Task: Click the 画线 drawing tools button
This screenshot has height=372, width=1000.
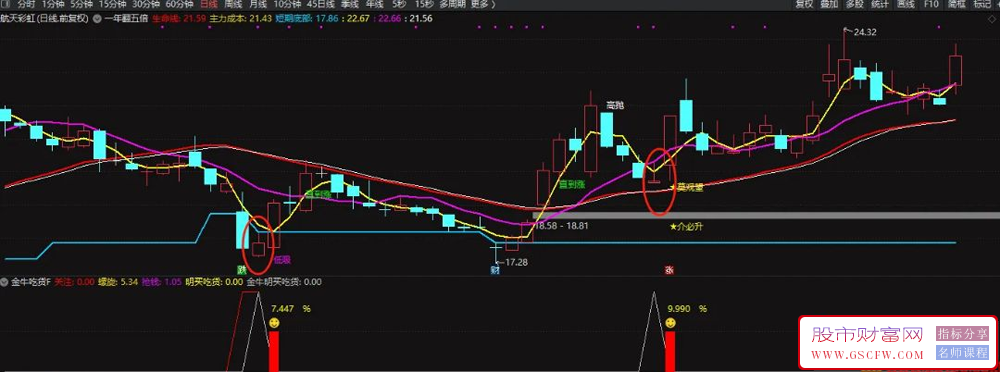Action: (906, 4)
